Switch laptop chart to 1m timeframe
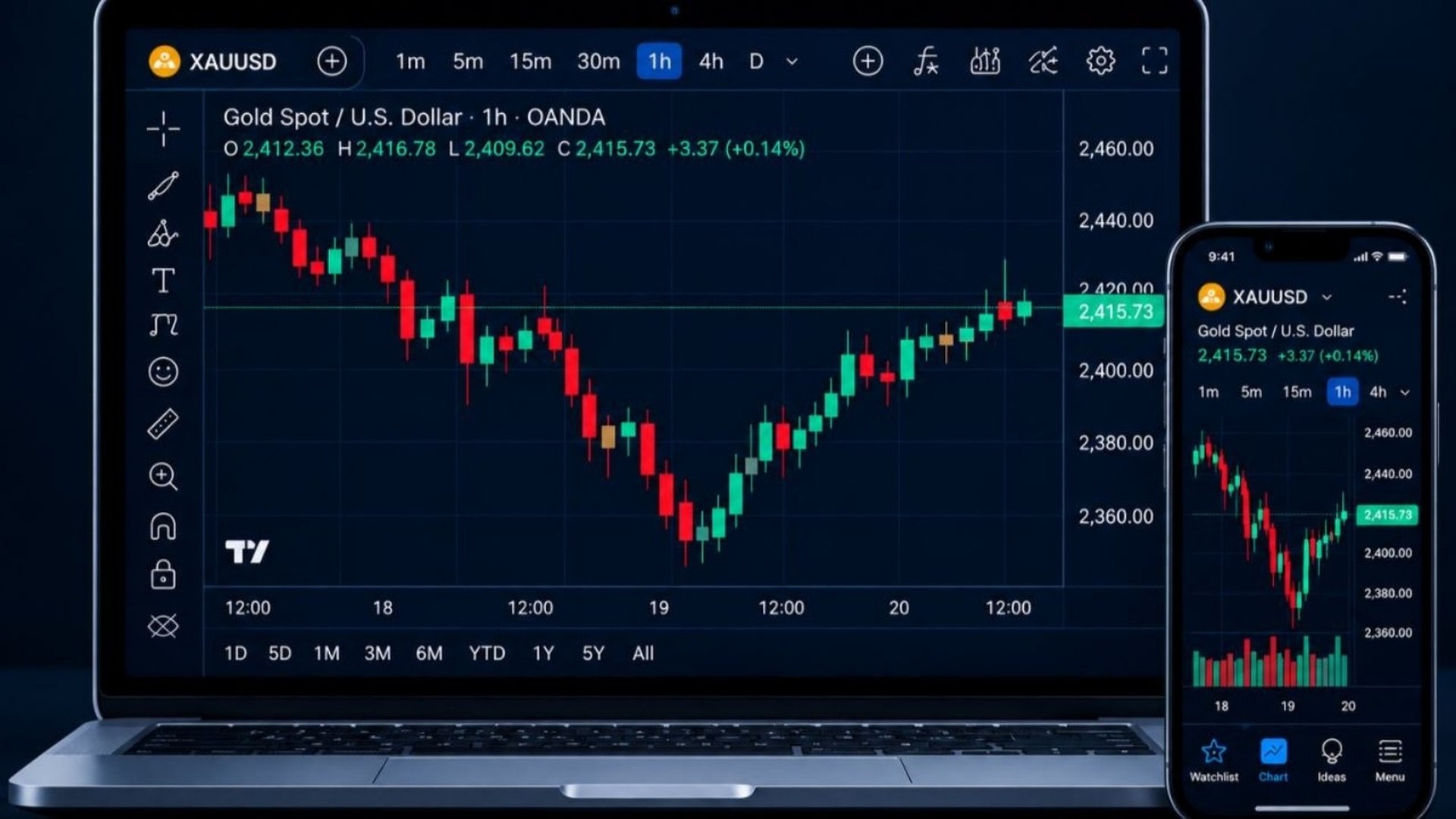 coord(410,61)
